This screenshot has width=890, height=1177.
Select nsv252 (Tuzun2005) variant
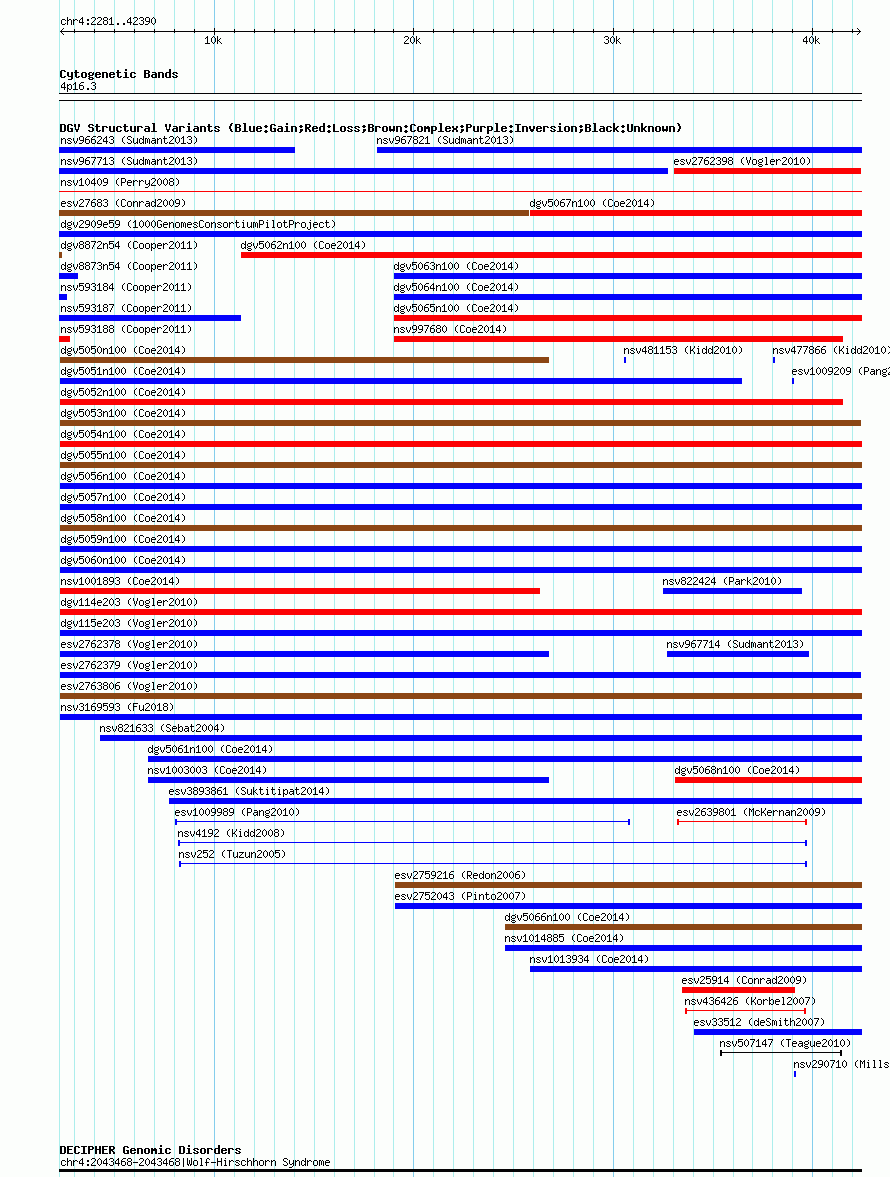[x=493, y=865]
